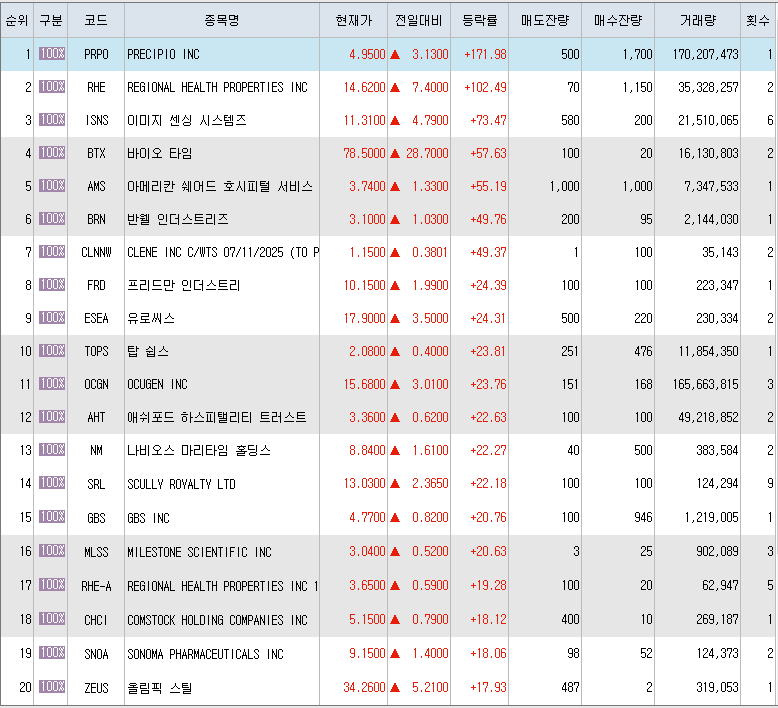Click the 구분 column header
Viewport: 778px width, 708px height.
(x=51, y=20)
